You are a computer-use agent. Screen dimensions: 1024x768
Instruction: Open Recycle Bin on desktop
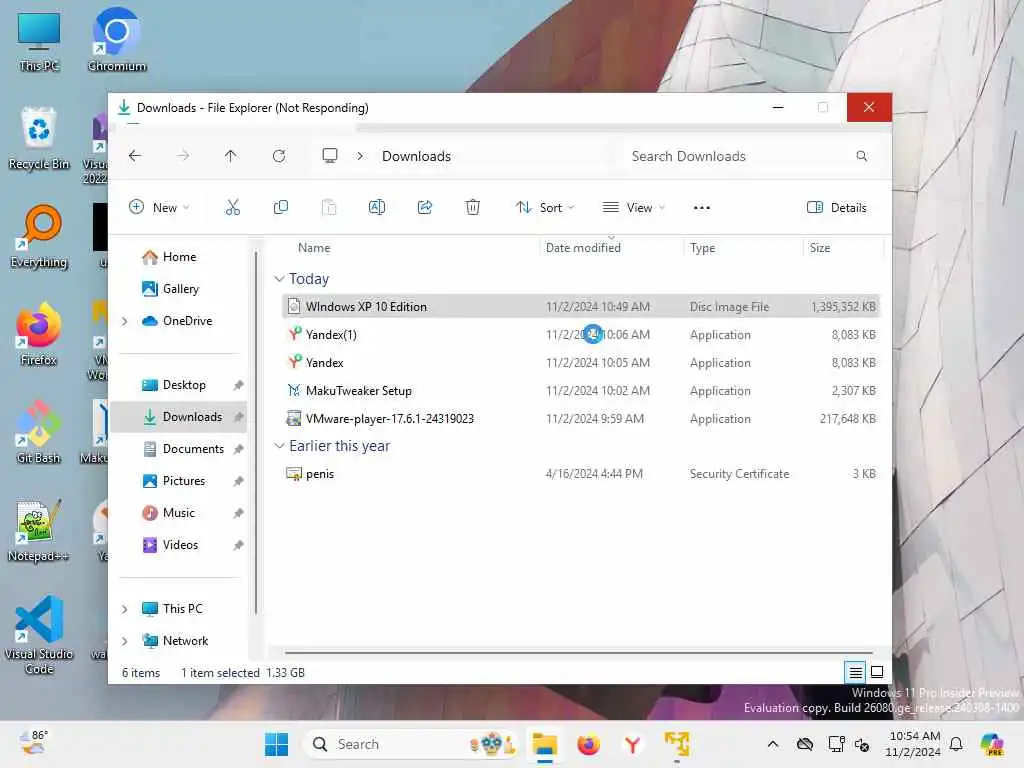click(x=39, y=138)
